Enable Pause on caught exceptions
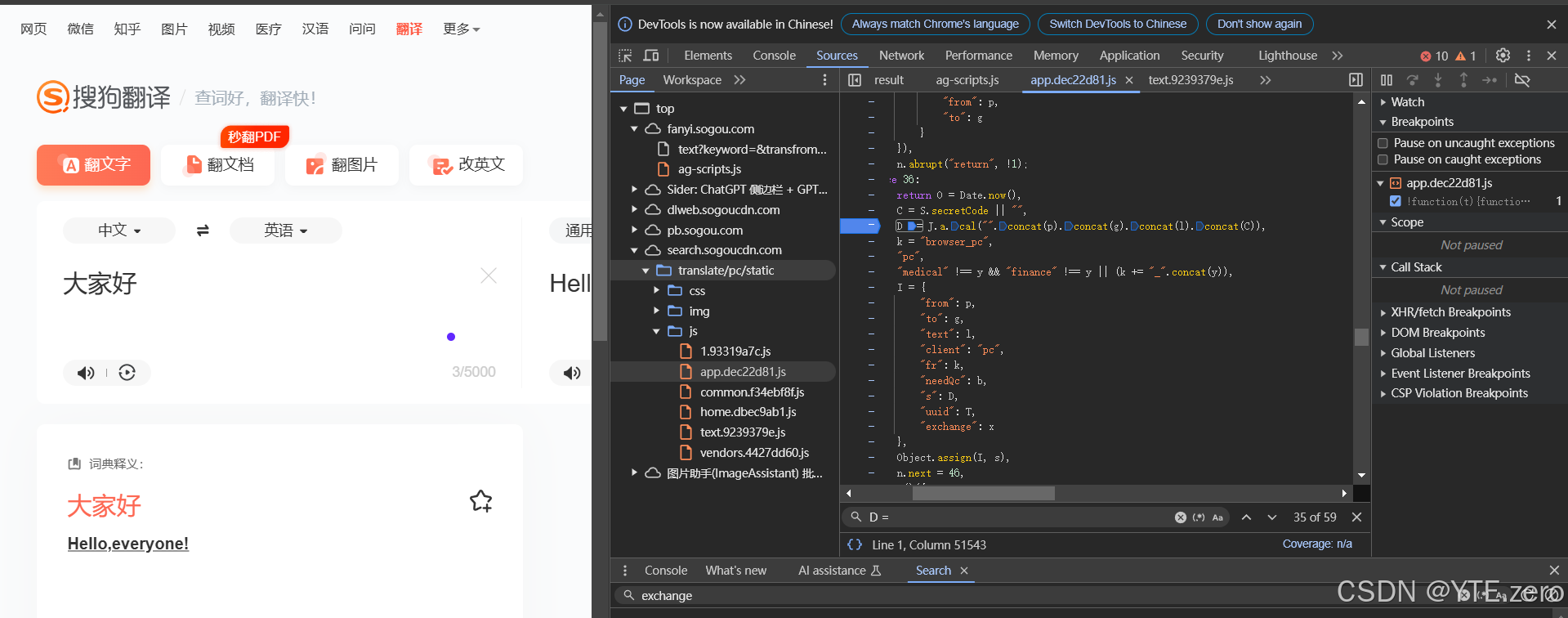The image size is (1568, 618). [1383, 159]
